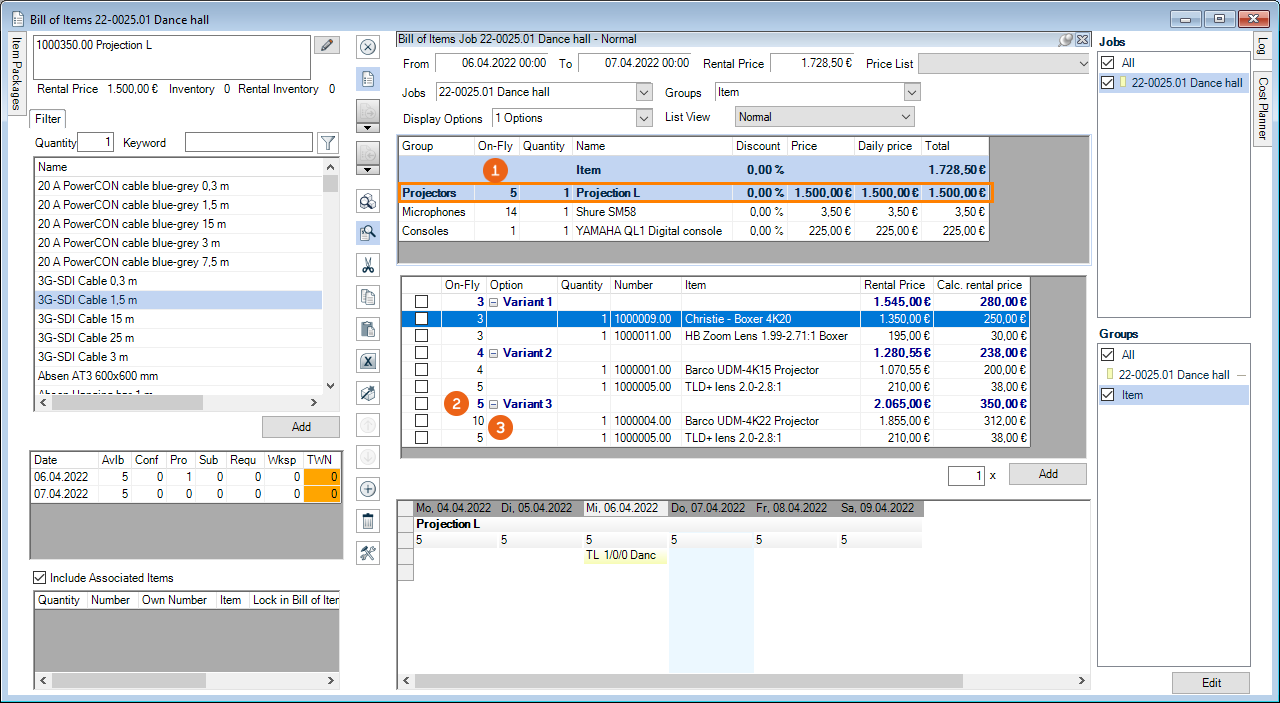Click the funnel filter icon next to Keyword

pos(327,143)
